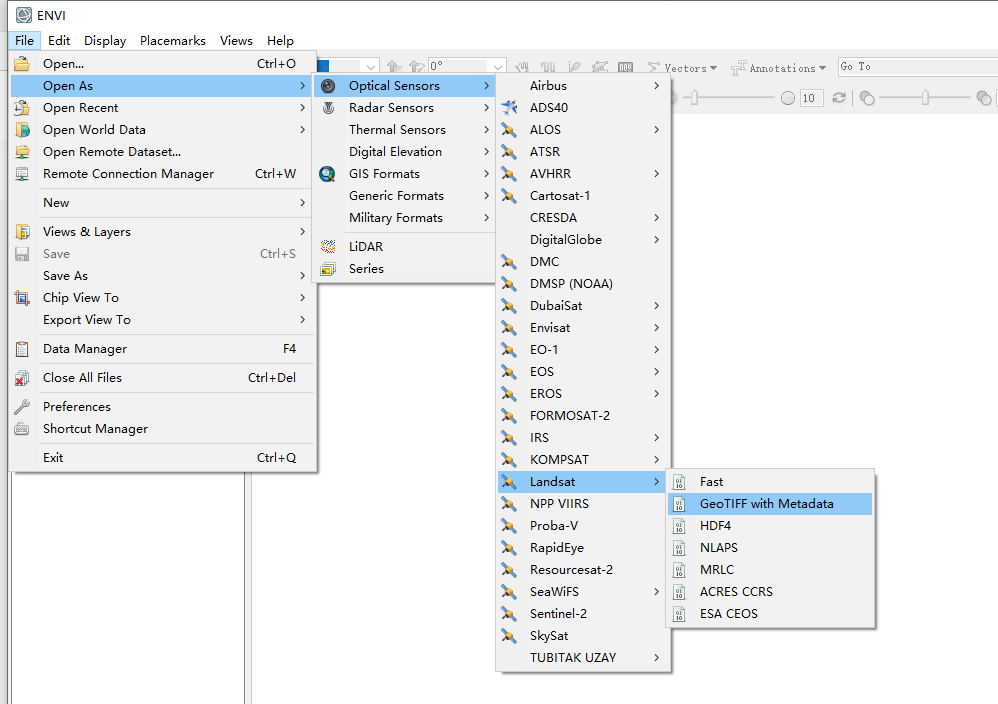Click the Views & Layers icon
The height and width of the screenshot is (704, 998).
click(22, 232)
